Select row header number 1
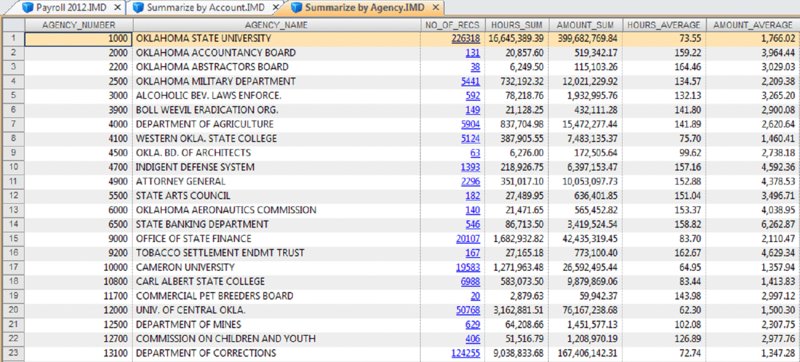This screenshot has width=800, height=362. (x=13, y=39)
